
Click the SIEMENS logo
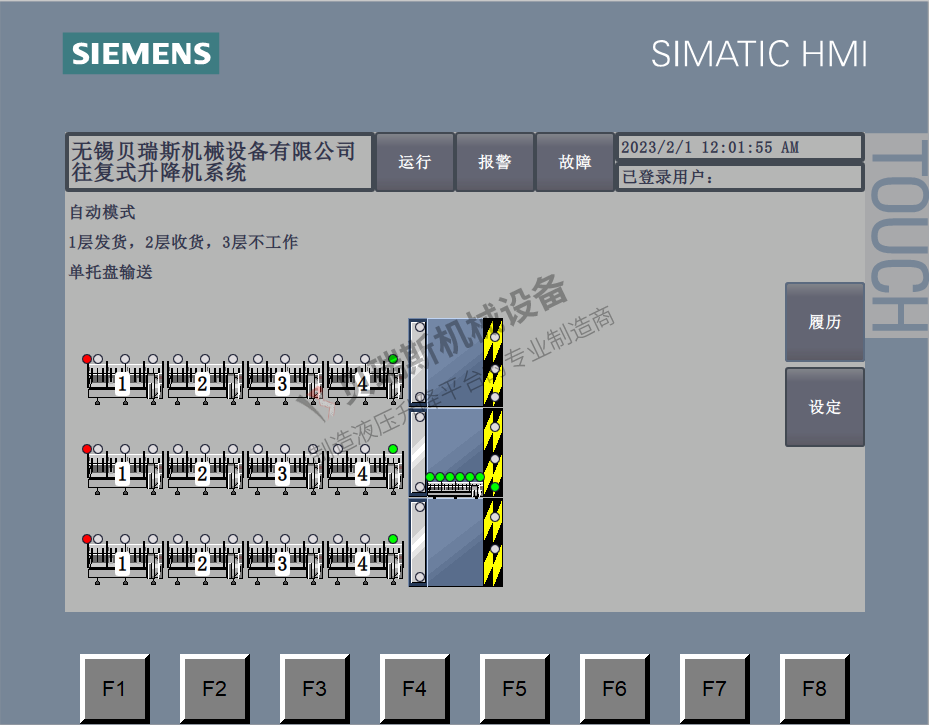[x=141, y=53]
